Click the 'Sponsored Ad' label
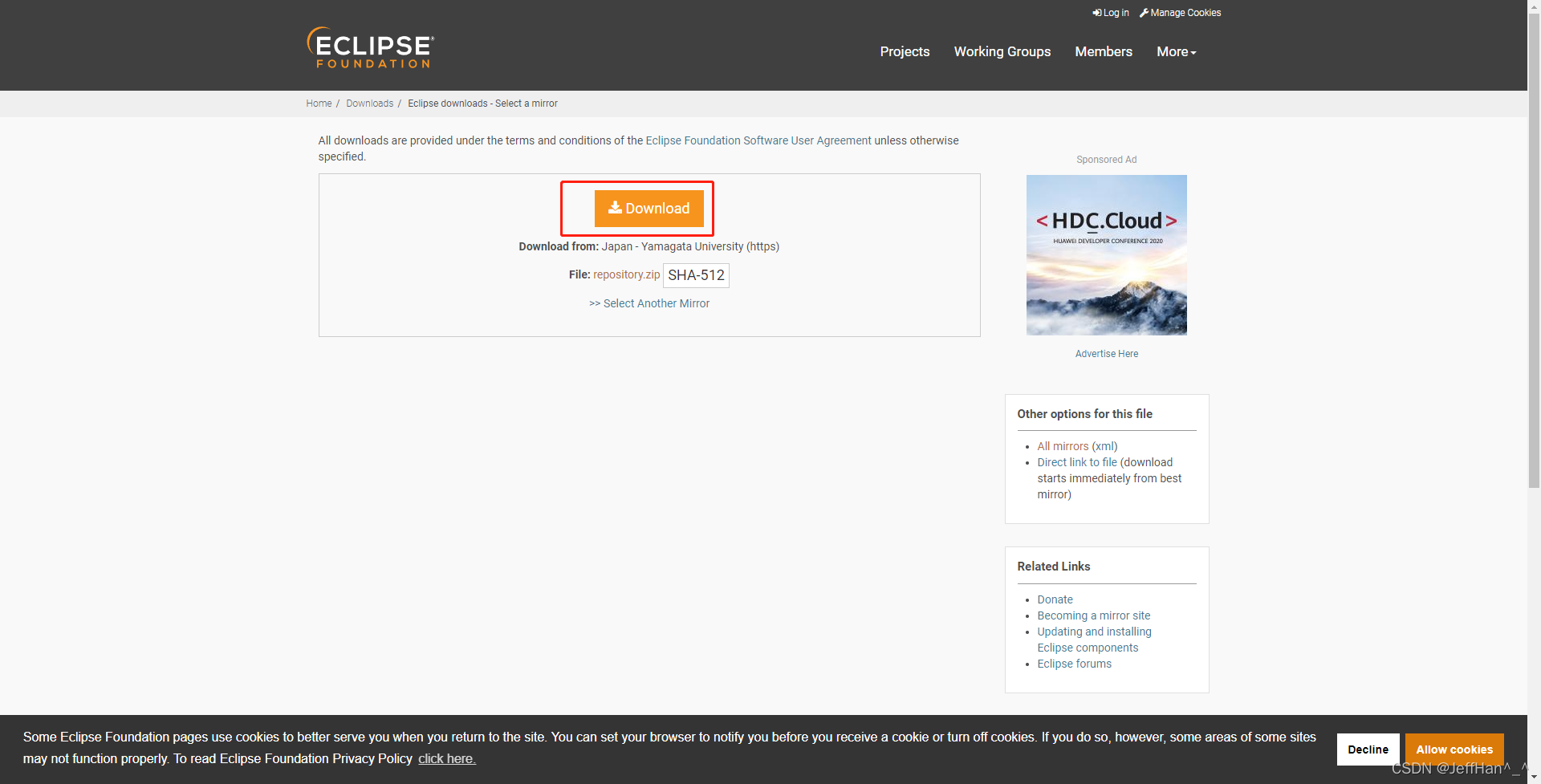The width and height of the screenshot is (1541, 784). click(1107, 160)
